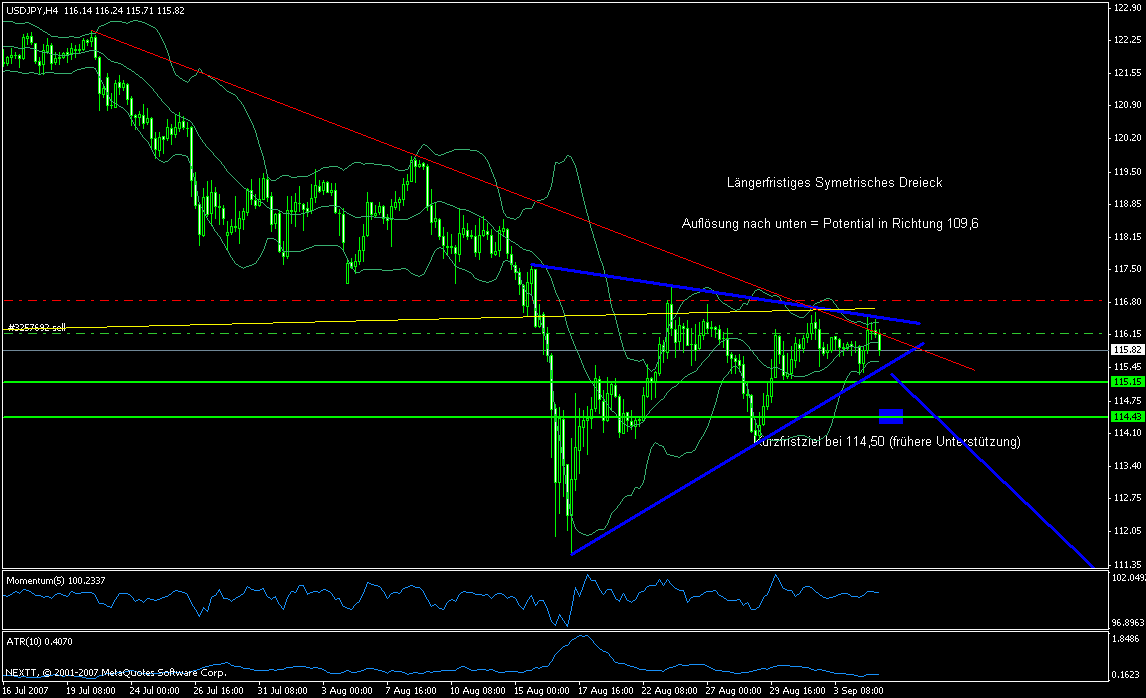Click the '26 Jul 16:00' time axis label
The height and width of the screenshot is (698, 1146).
[x=219, y=691]
